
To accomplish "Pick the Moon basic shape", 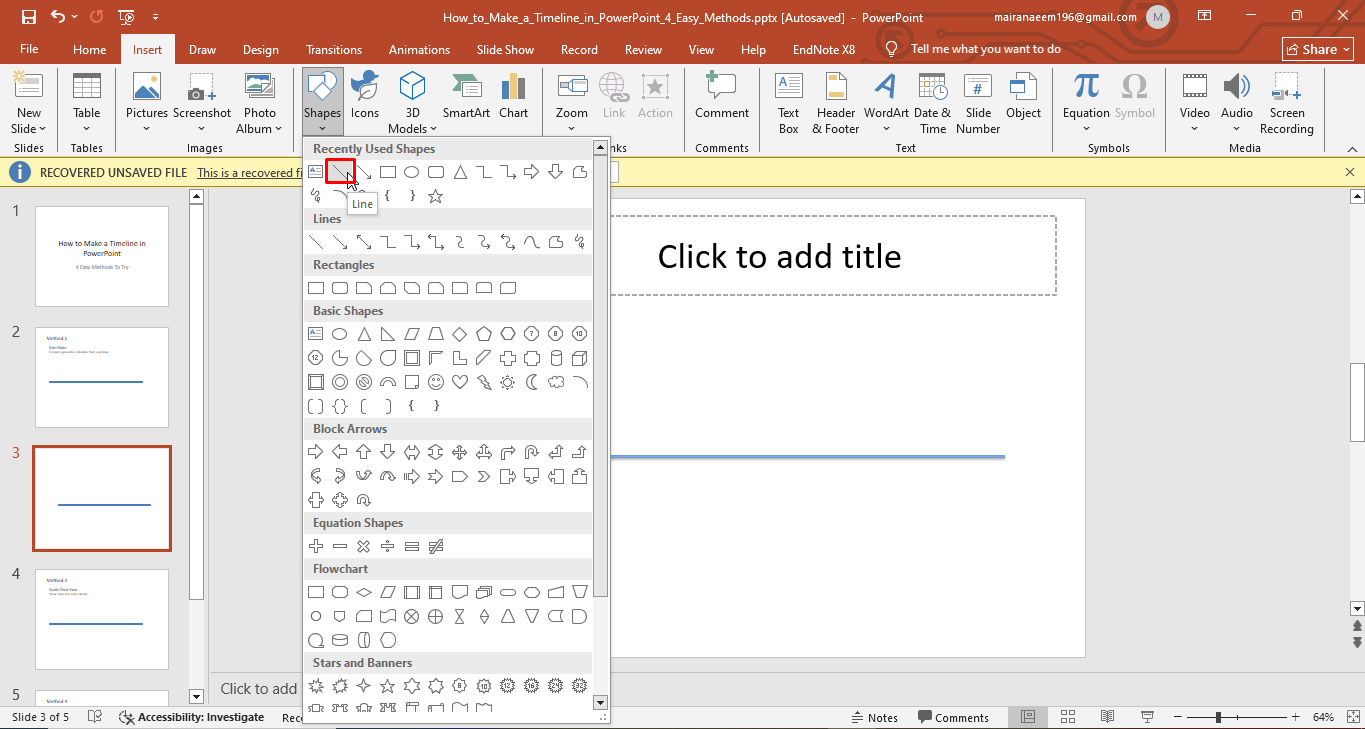I will tap(532, 382).
